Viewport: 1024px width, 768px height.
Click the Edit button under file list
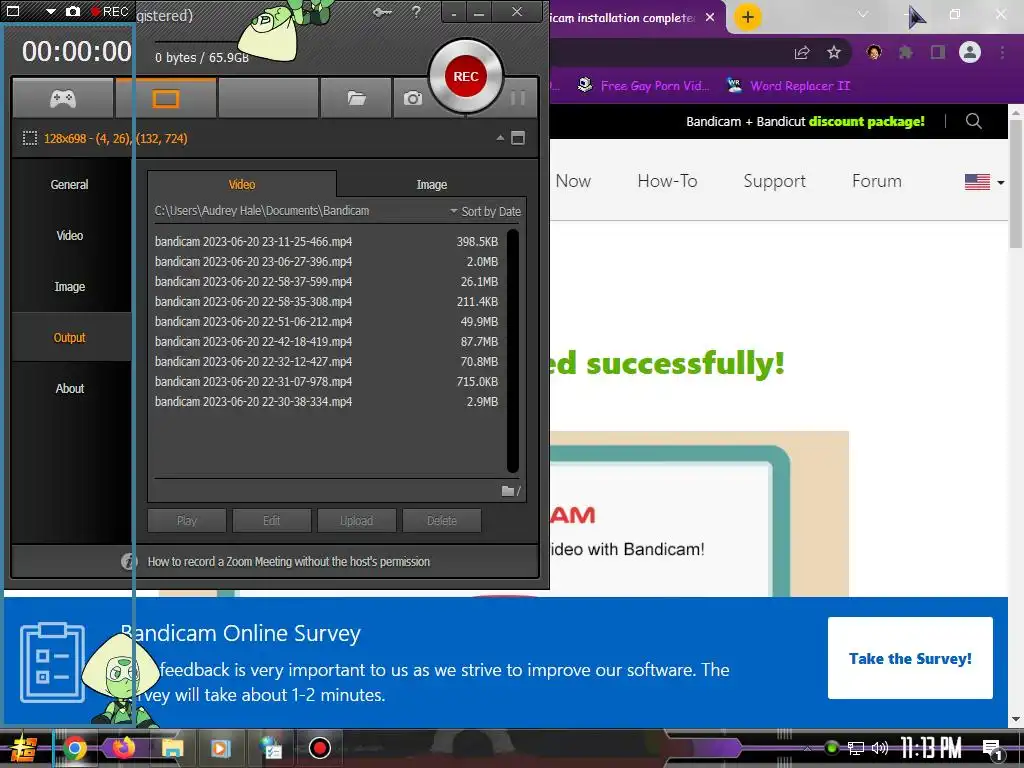click(272, 520)
